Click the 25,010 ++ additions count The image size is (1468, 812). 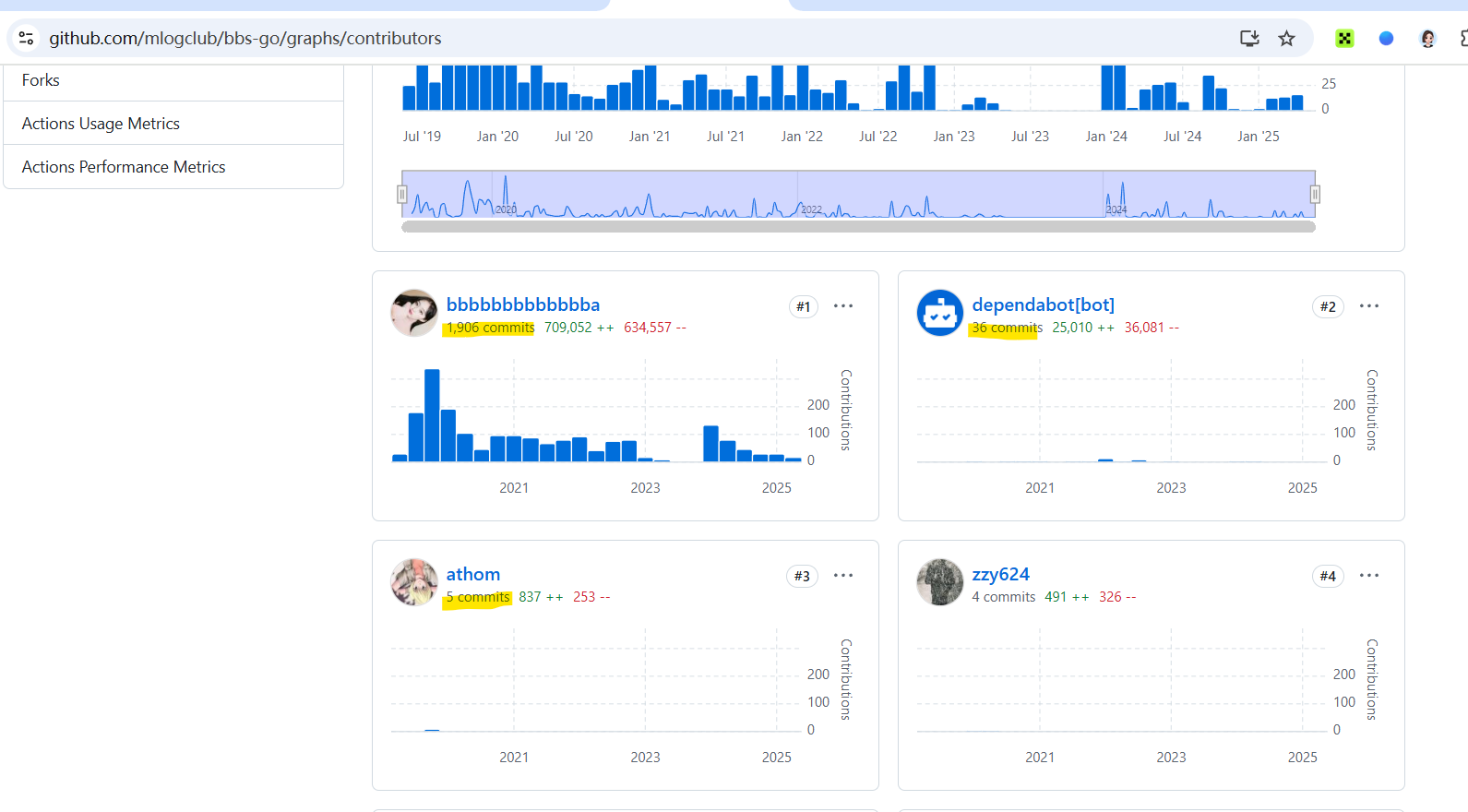point(1083,328)
